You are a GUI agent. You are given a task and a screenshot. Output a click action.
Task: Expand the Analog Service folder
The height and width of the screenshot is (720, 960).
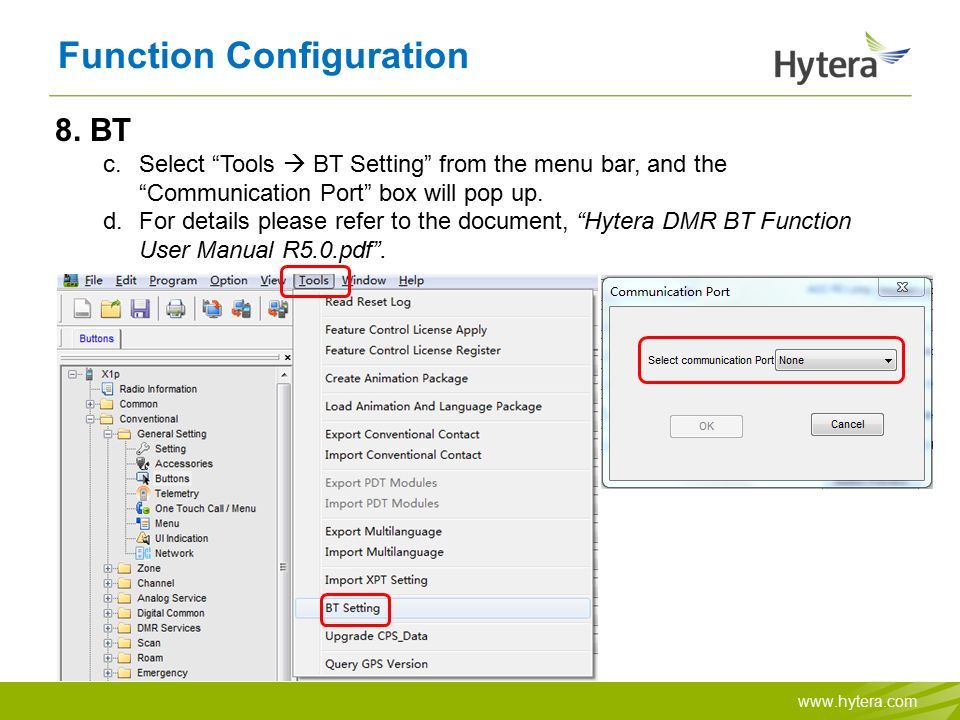click(x=108, y=598)
